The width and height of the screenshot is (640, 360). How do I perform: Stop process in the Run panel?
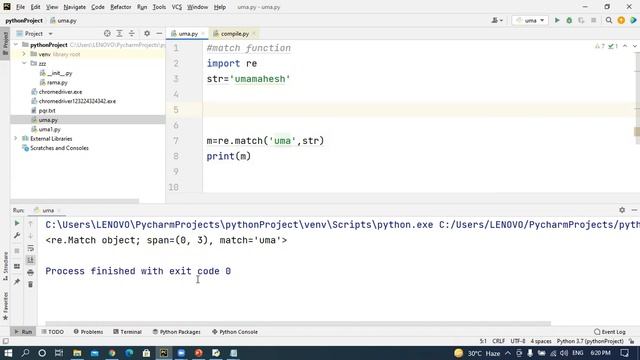(17, 251)
